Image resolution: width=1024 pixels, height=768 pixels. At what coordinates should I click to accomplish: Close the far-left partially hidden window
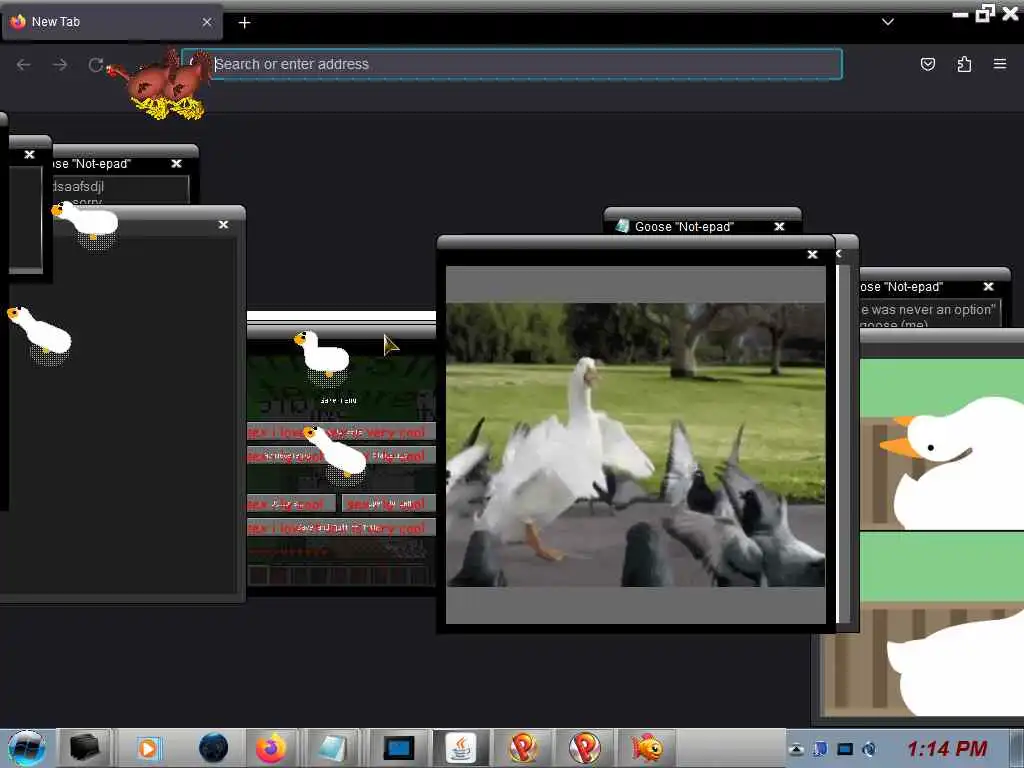[x=29, y=155]
